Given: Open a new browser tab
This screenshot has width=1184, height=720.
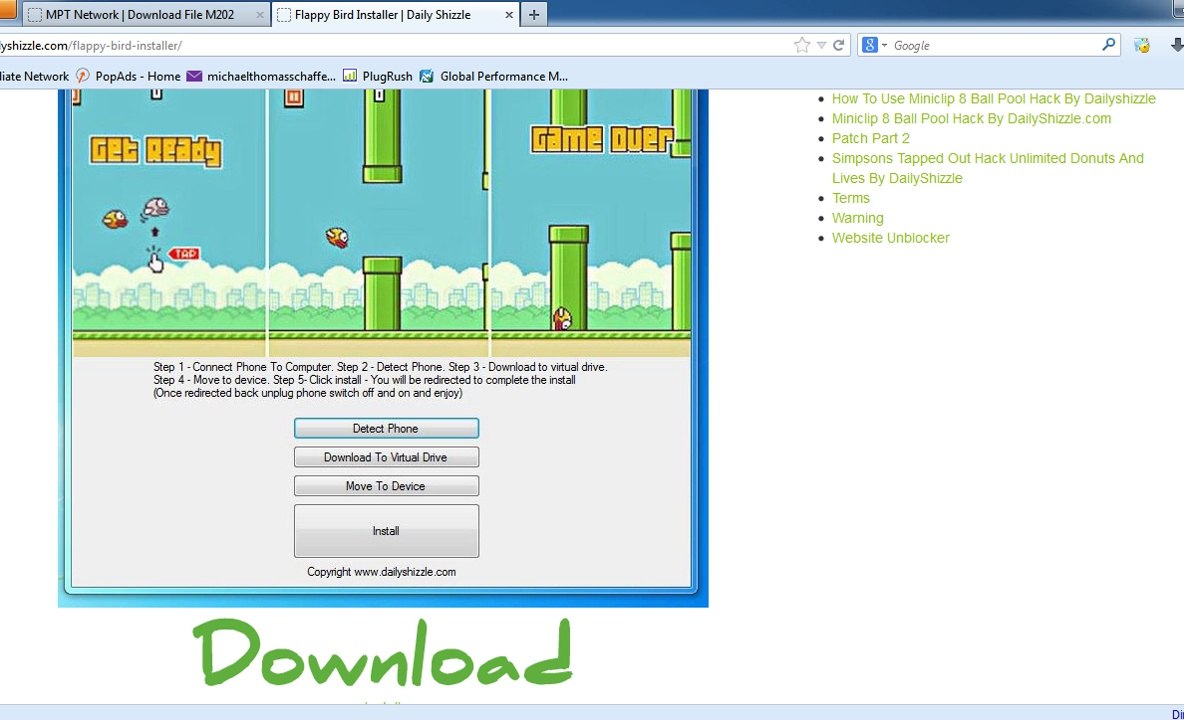Looking at the screenshot, I should 534,14.
